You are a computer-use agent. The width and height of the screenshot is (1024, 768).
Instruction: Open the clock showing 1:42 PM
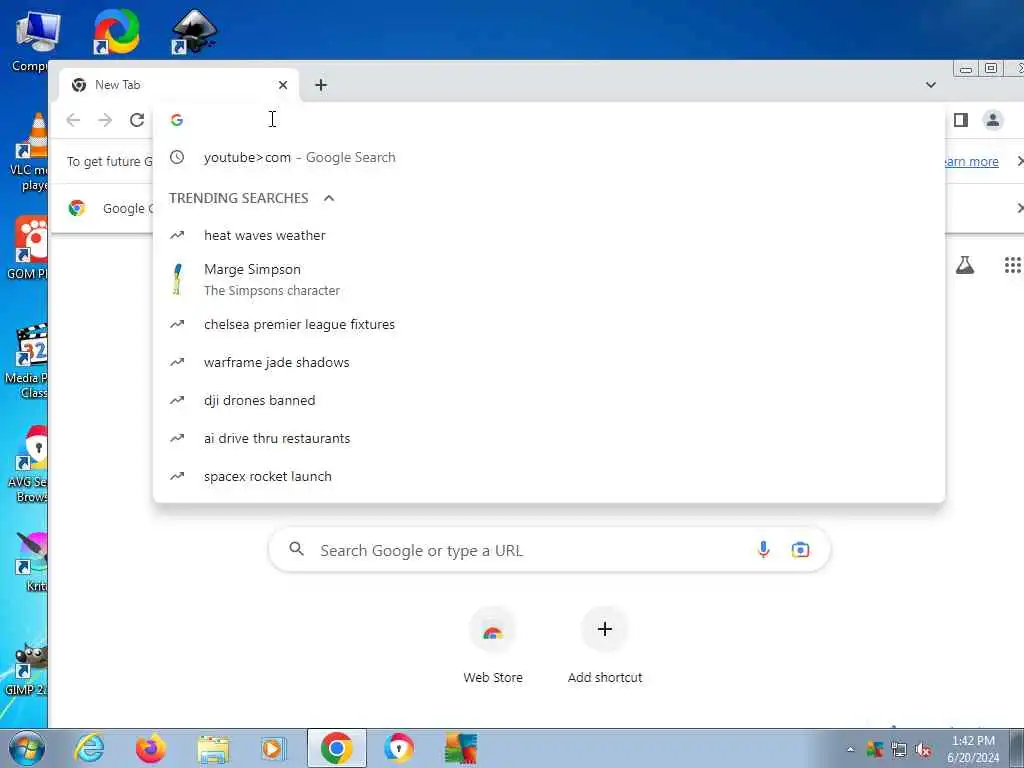(973, 749)
